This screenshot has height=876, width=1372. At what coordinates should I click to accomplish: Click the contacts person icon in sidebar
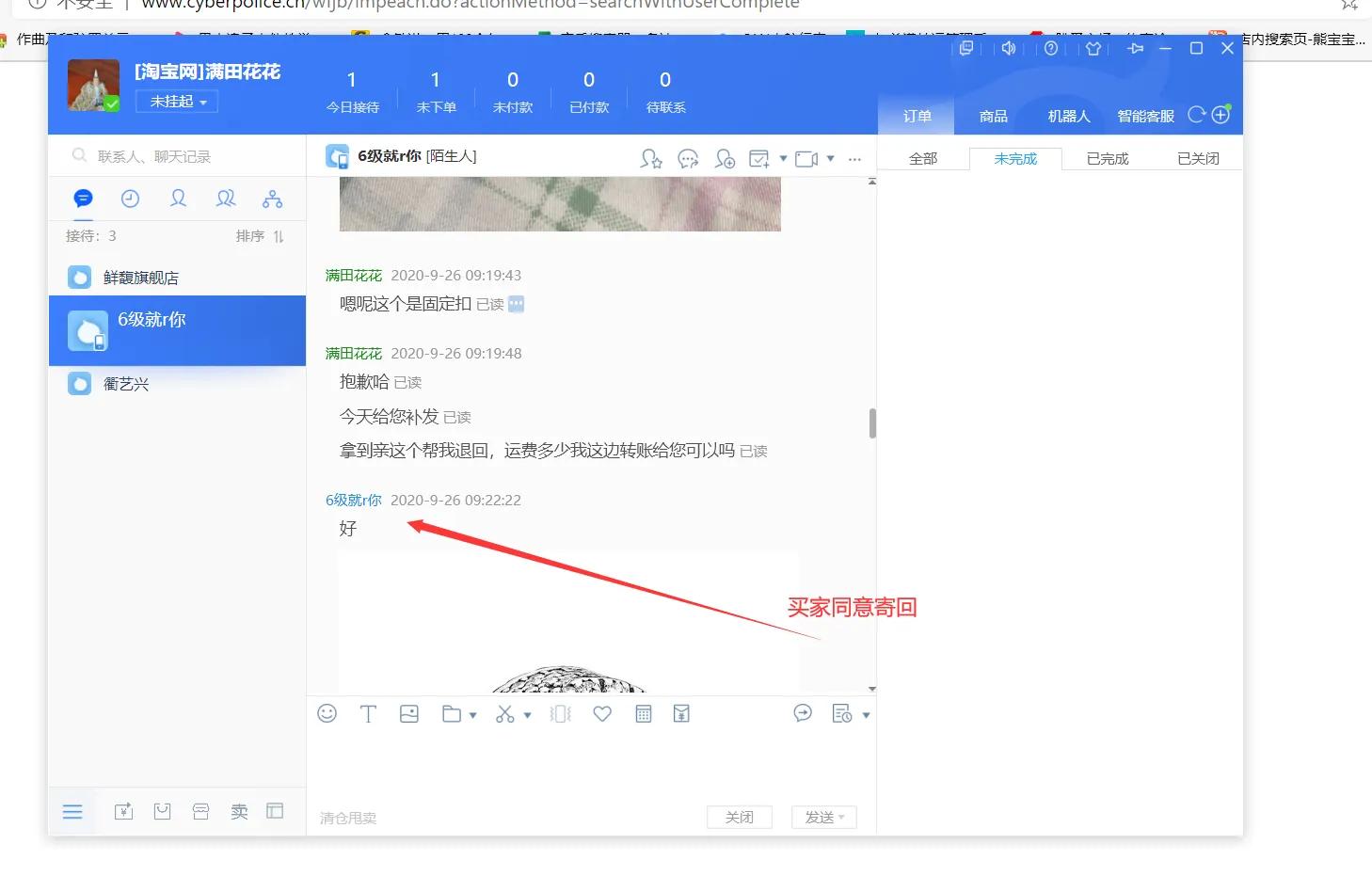click(x=178, y=199)
